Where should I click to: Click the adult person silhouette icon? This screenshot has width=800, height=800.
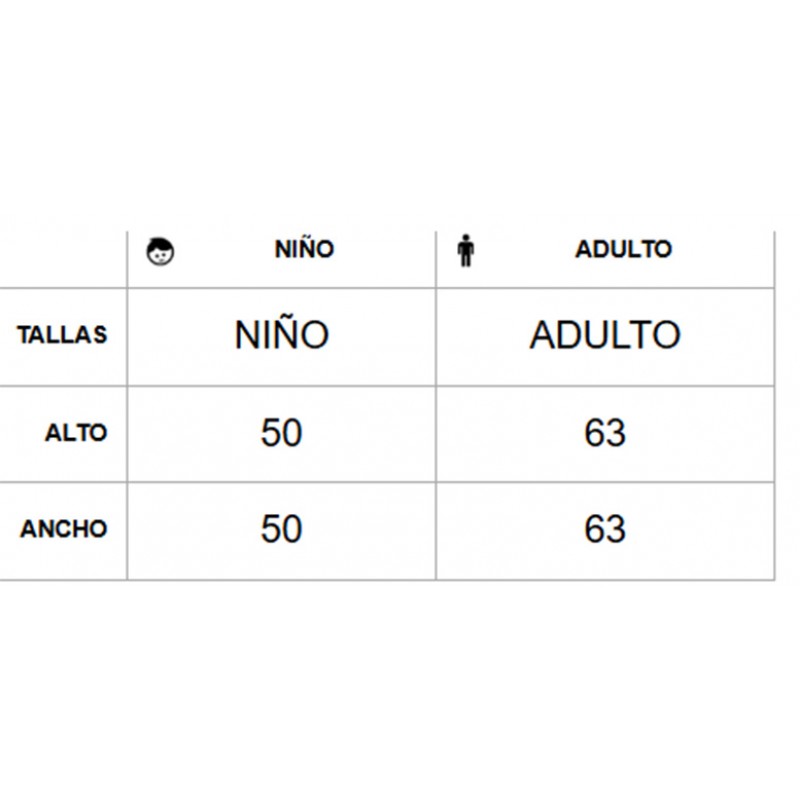(x=465, y=251)
